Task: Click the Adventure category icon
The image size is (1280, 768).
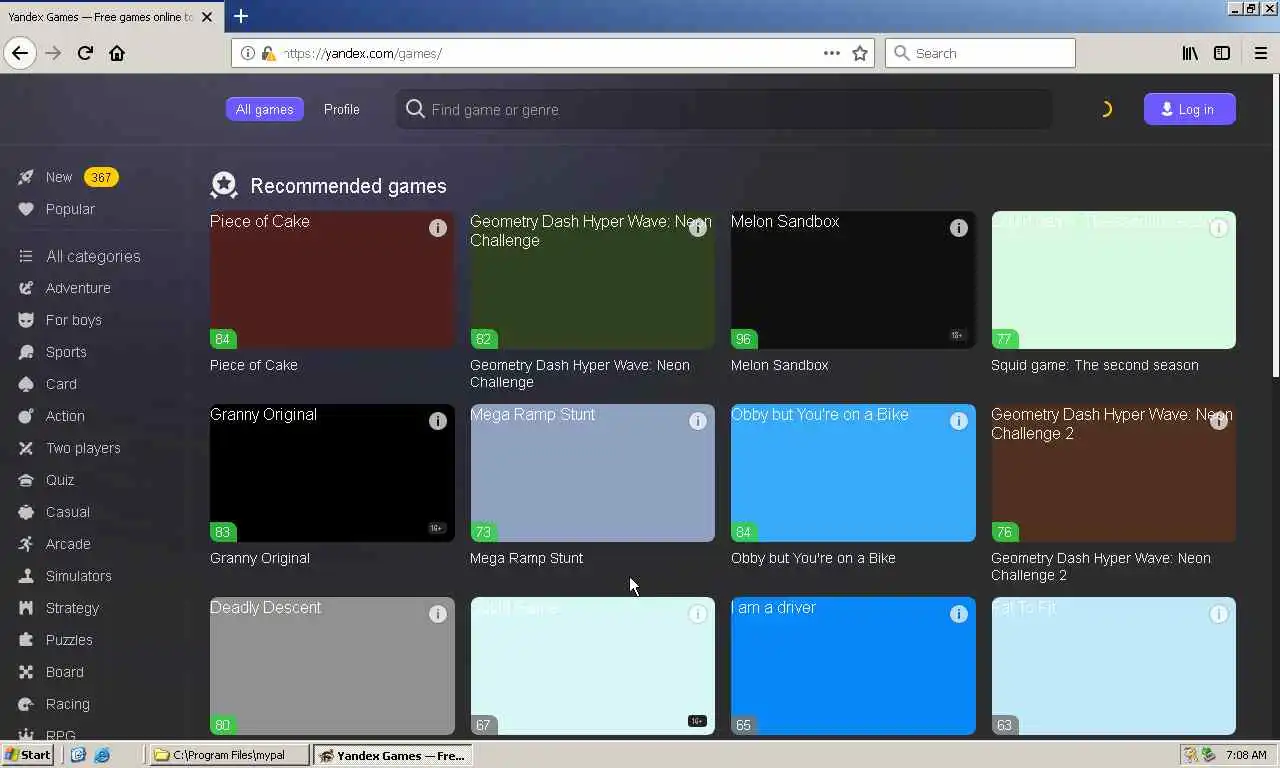Action: coord(26,288)
